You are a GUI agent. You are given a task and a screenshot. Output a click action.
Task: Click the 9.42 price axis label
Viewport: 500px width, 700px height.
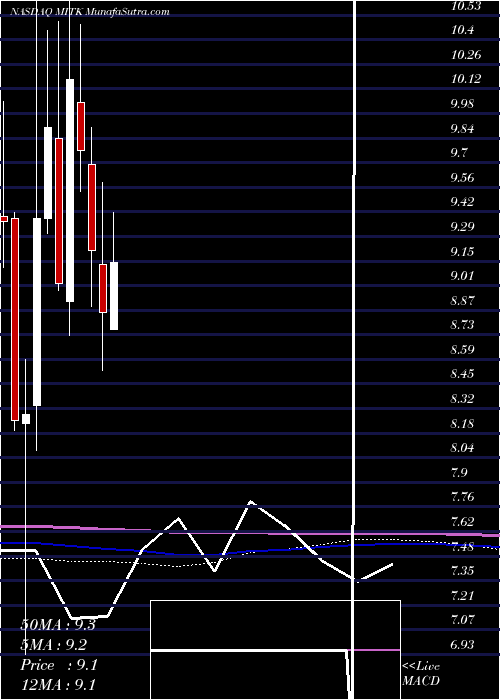[x=464, y=202]
